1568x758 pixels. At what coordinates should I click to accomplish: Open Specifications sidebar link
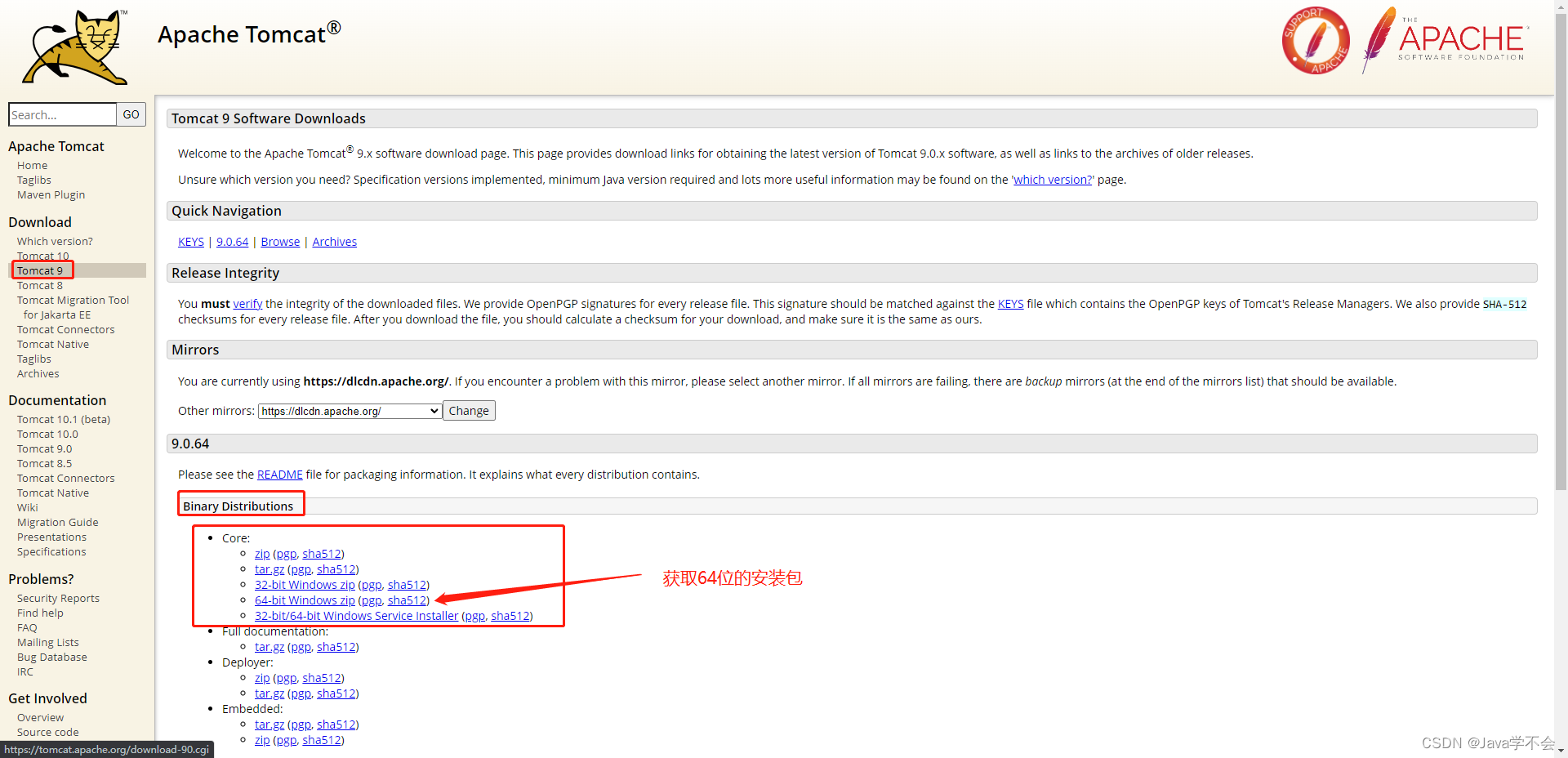click(x=51, y=551)
